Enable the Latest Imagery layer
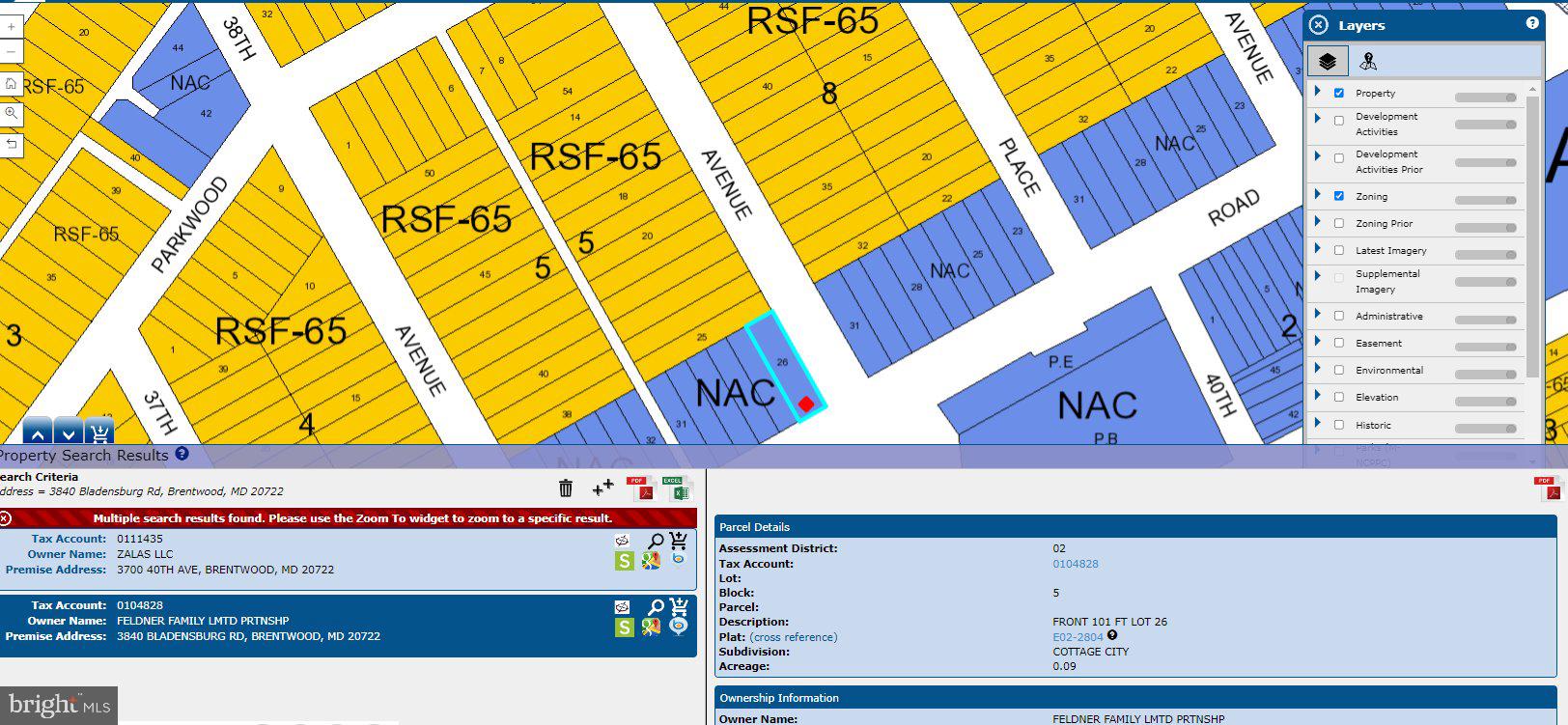Screen dimensions: 1568x725 [x=1339, y=250]
